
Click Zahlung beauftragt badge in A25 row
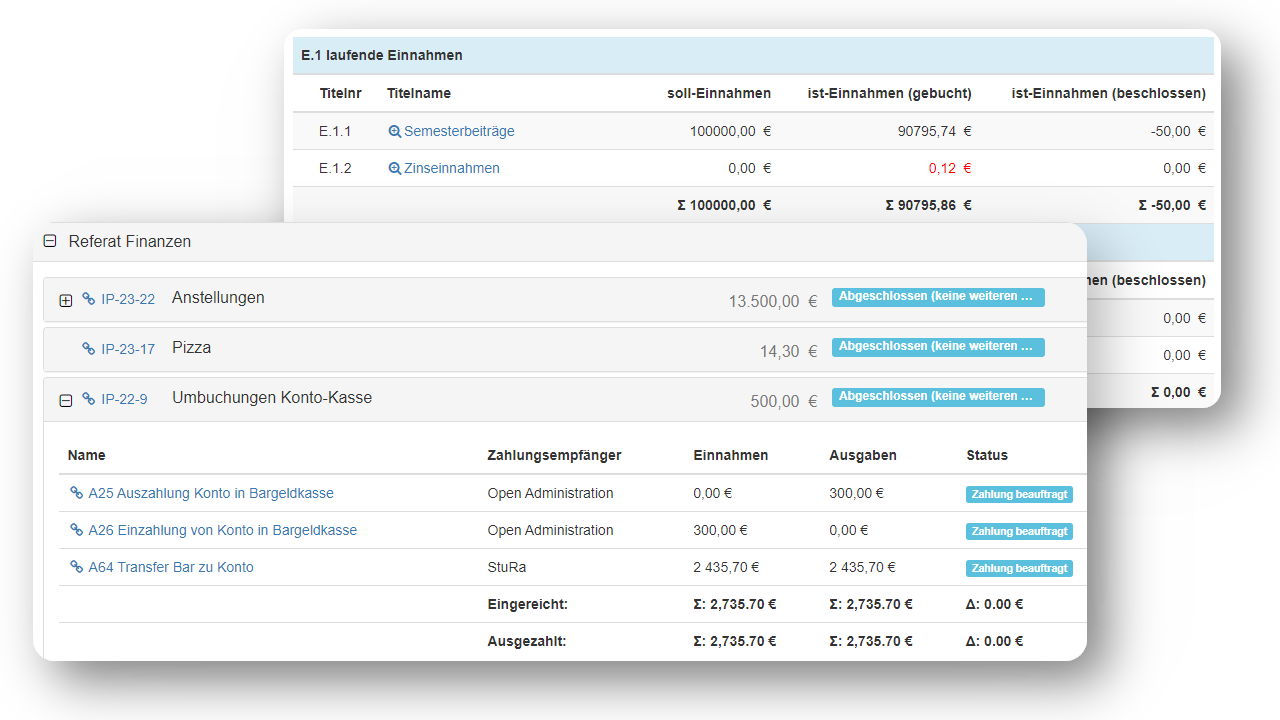pyautogui.click(x=1019, y=494)
